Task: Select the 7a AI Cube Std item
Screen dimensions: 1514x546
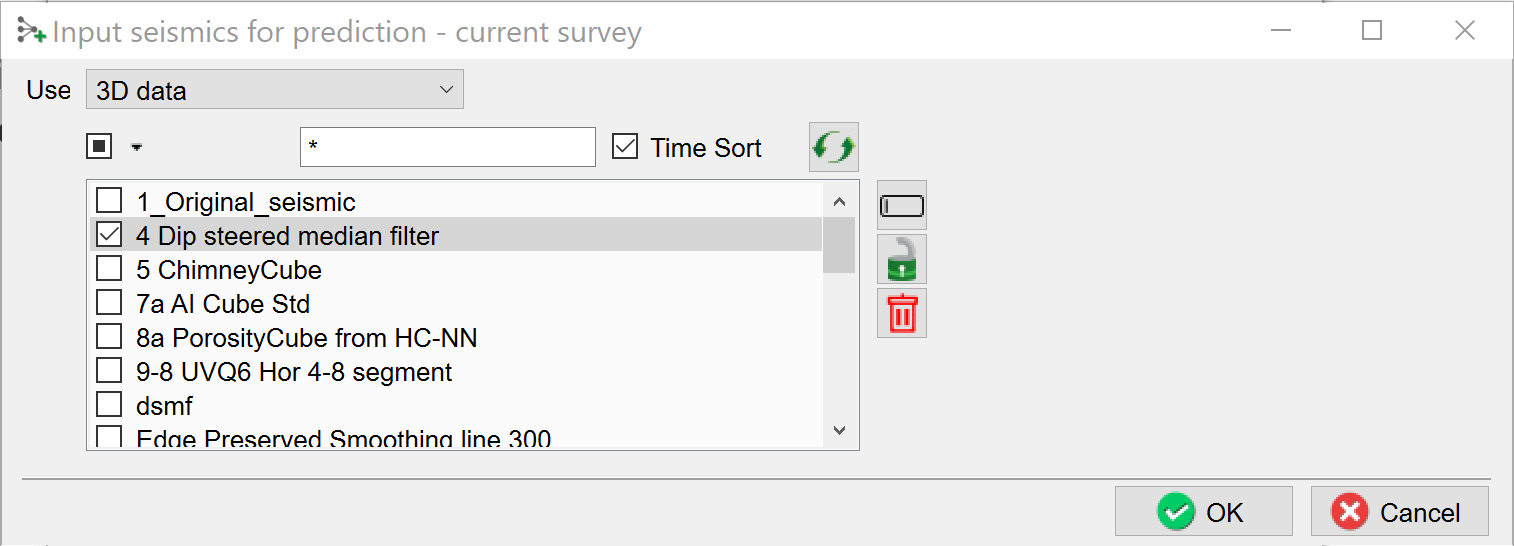Action: pyautogui.click(x=223, y=304)
